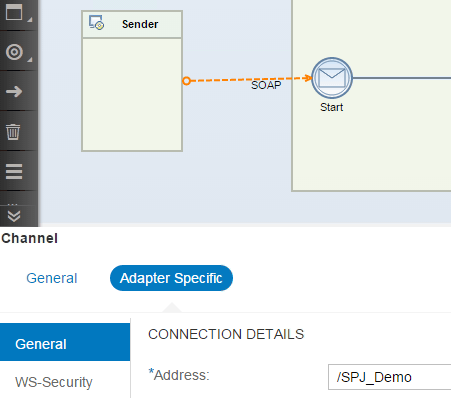Click the trash delete icon

(13, 132)
